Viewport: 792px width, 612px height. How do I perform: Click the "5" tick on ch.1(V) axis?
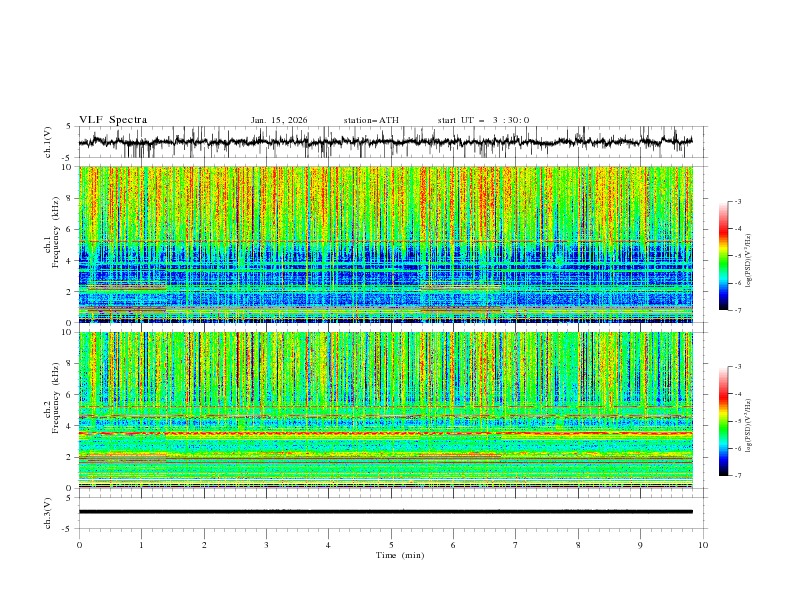(70, 126)
